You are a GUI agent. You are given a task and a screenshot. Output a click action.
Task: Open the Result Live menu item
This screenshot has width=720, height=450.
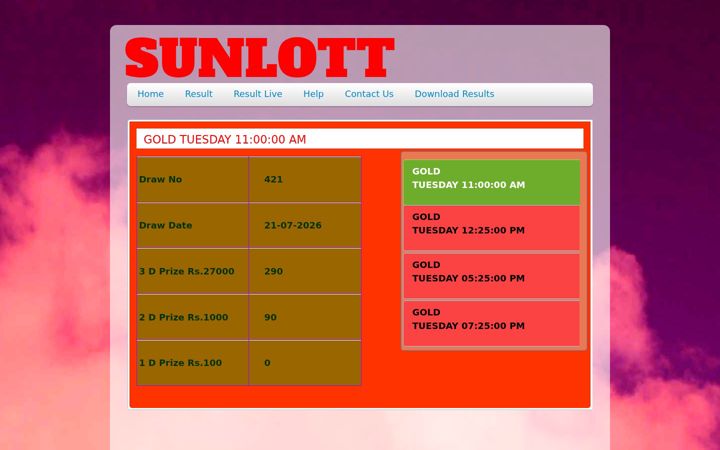tap(258, 94)
